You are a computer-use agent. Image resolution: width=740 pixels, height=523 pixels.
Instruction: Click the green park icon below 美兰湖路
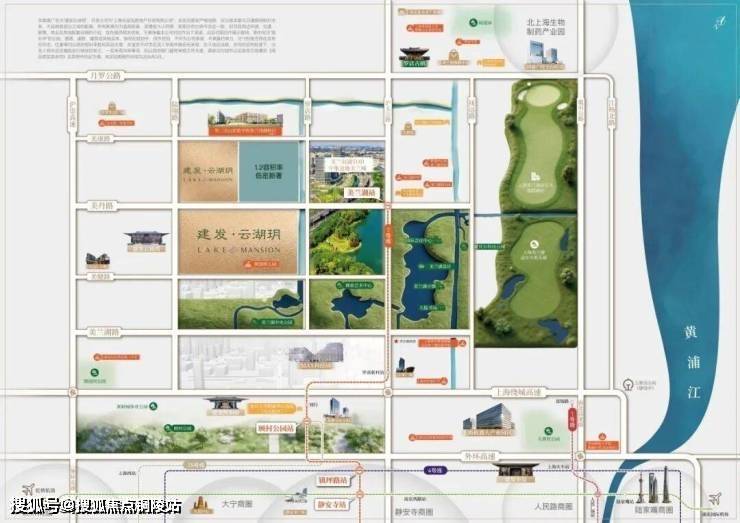click(x=94, y=372)
